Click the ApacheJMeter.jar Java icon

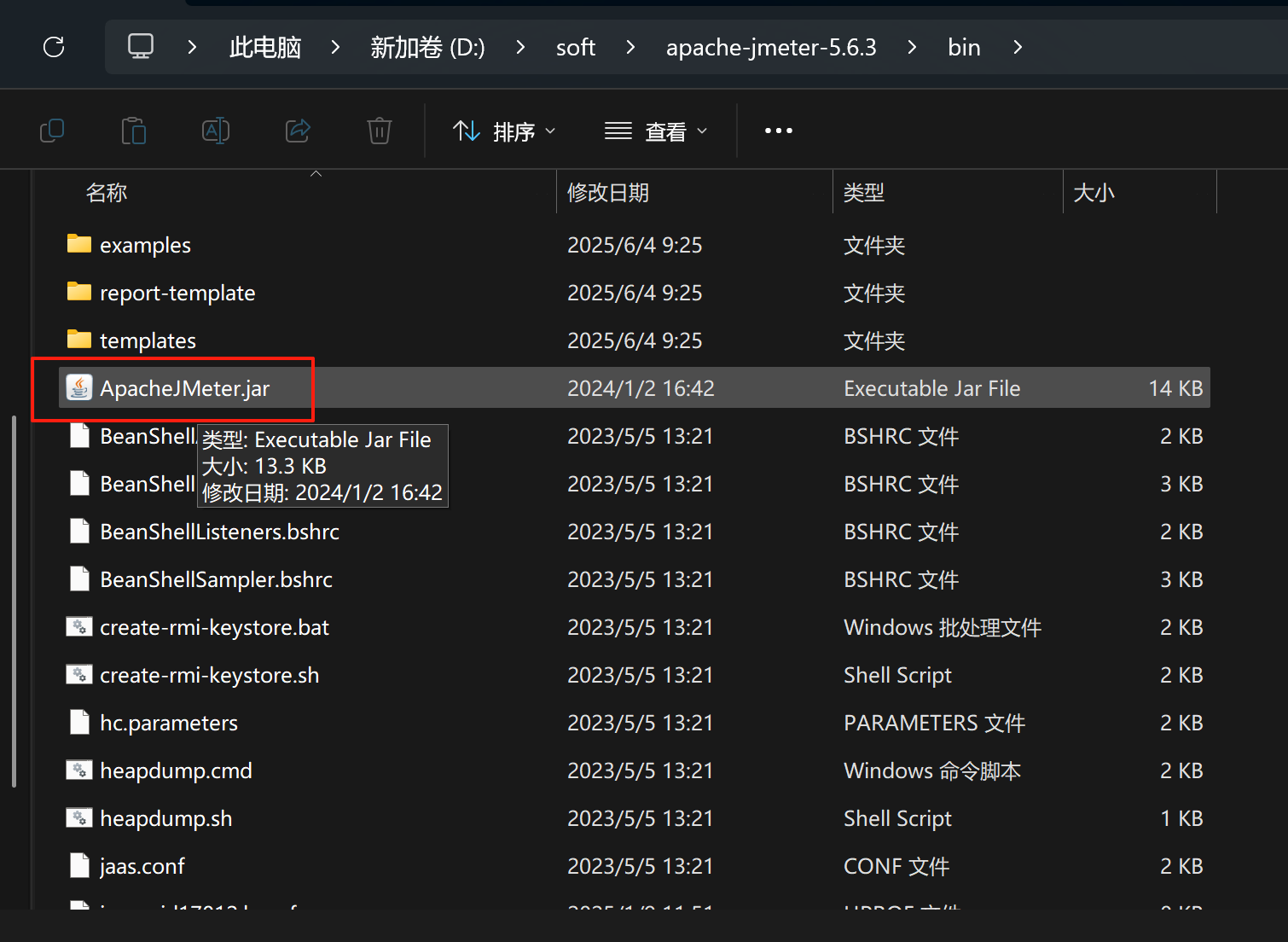79,387
